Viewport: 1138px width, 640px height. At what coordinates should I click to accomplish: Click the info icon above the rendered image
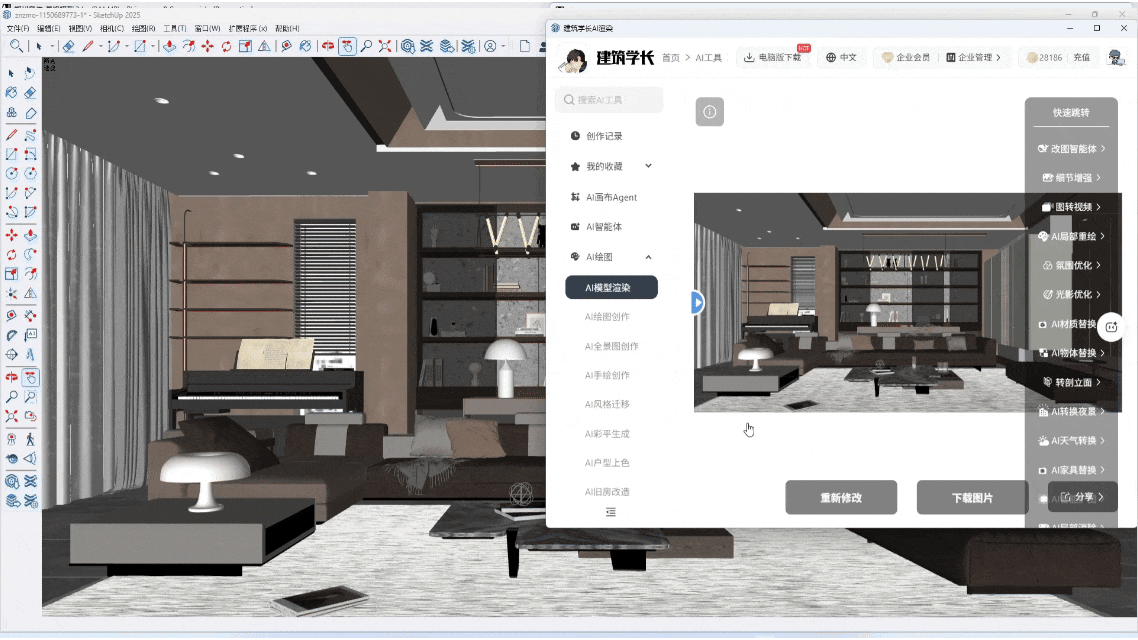(x=710, y=112)
